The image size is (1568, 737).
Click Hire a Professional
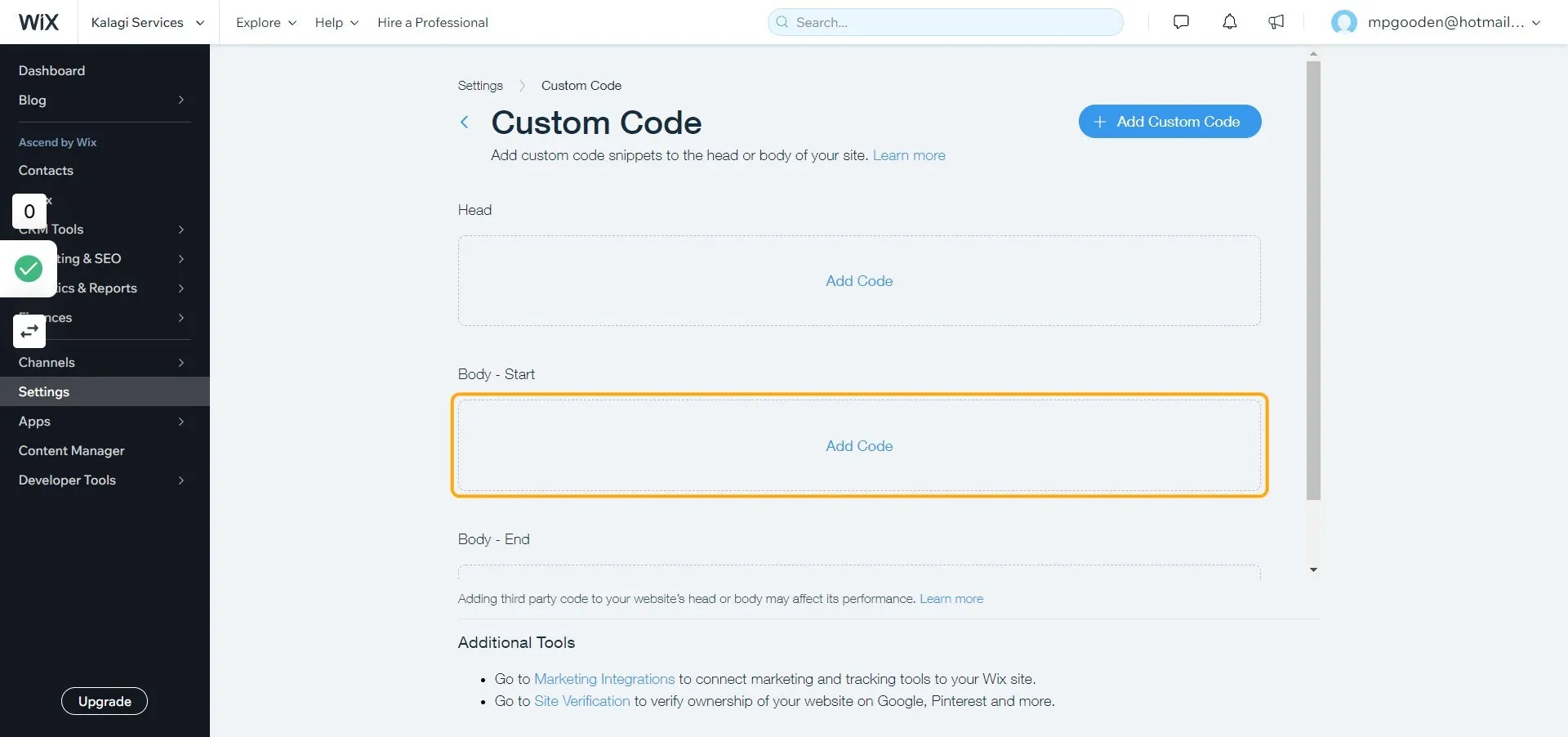(433, 22)
